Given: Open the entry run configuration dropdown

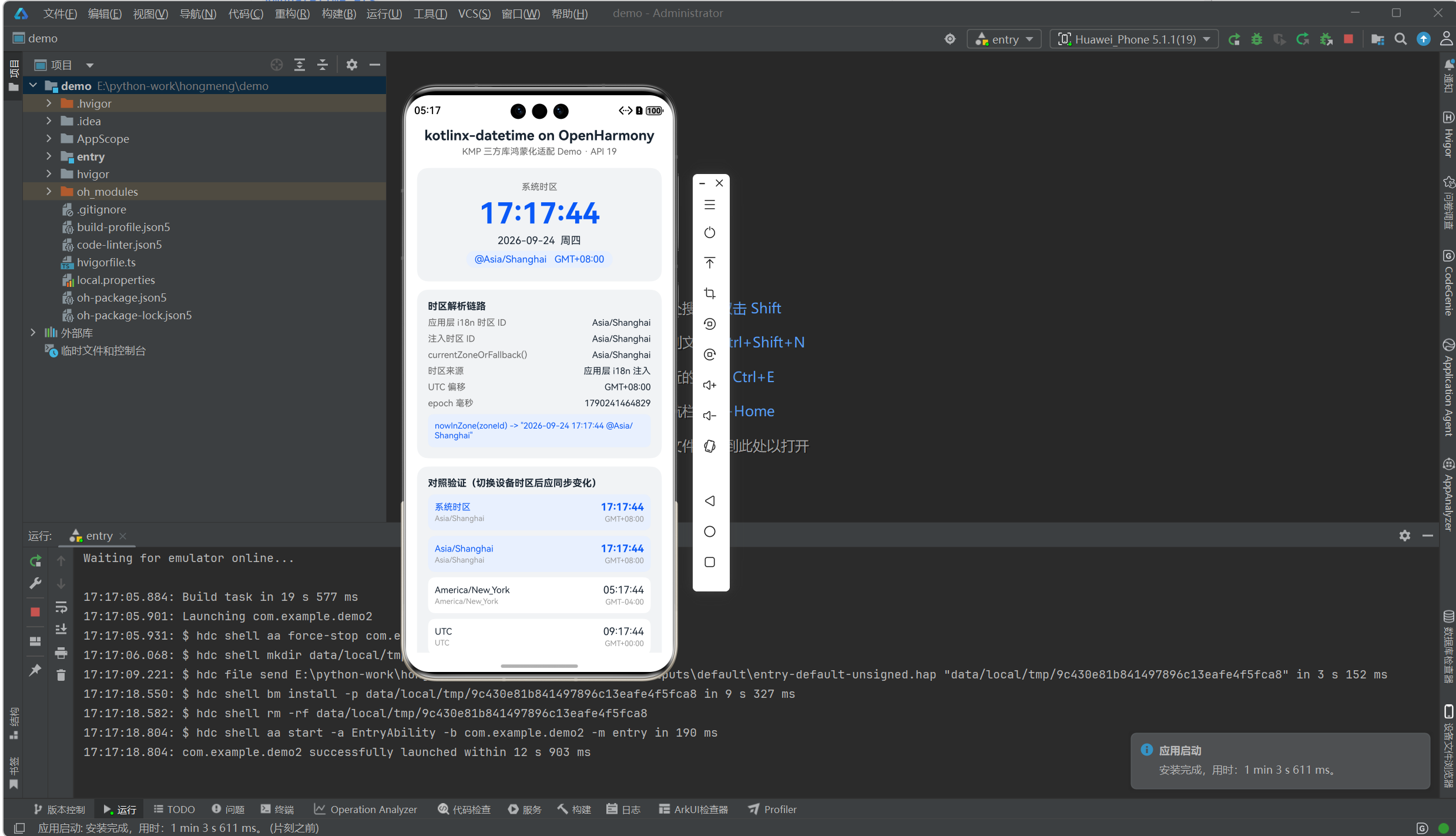Looking at the screenshot, I should [1004, 39].
